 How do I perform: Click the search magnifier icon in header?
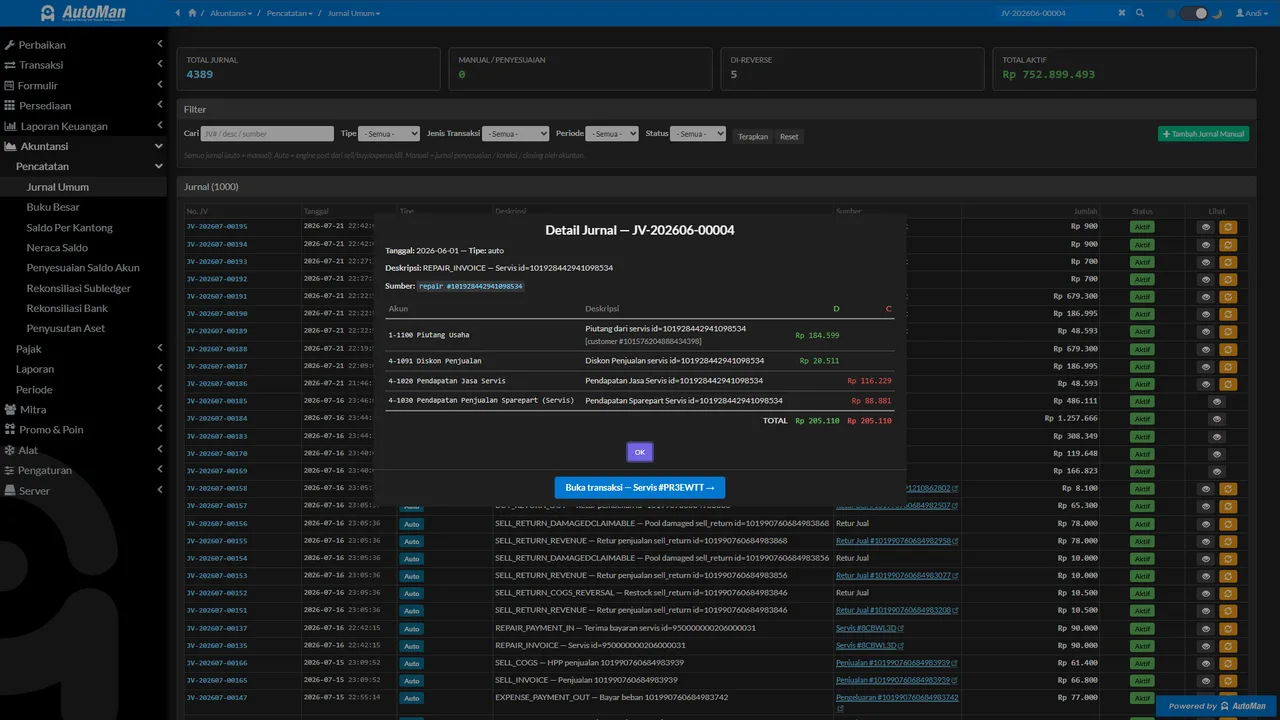(1139, 13)
